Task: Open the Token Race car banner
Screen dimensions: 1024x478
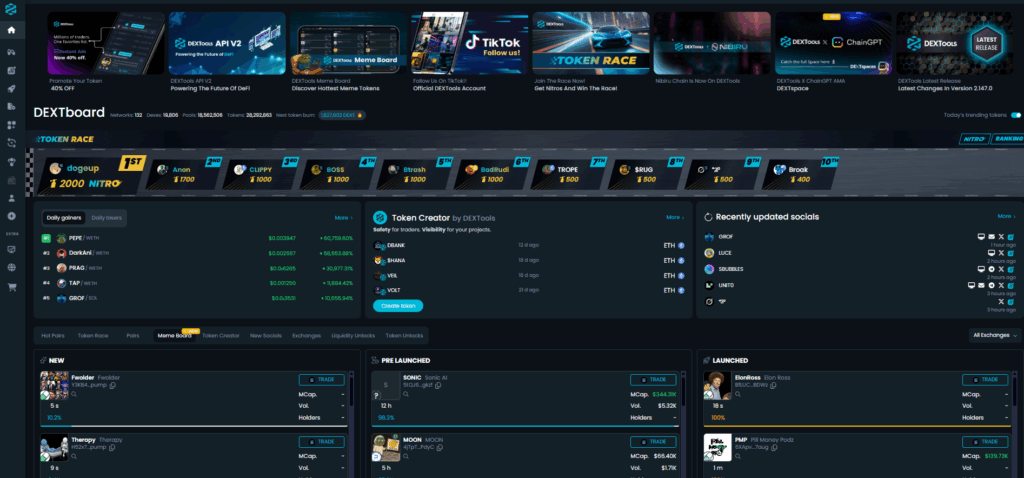Action: pyautogui.click(x=591, y=42)
